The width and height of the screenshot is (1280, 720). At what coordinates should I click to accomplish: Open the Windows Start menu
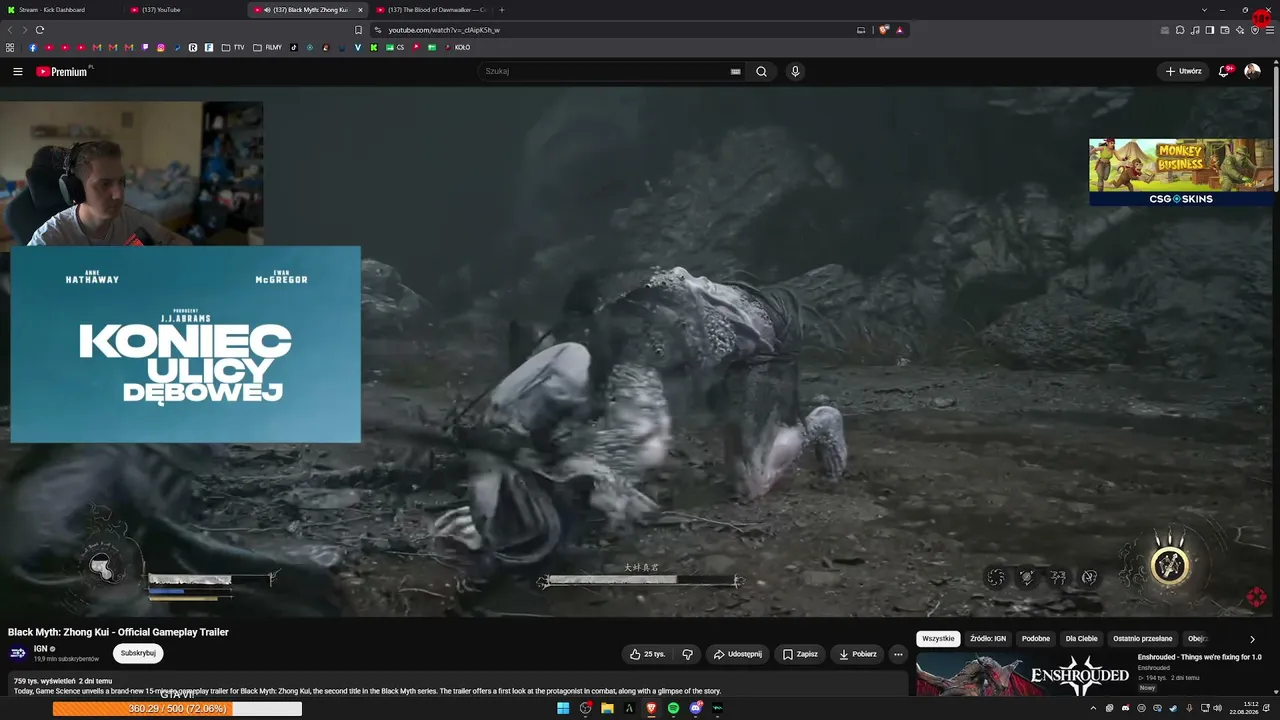[x=563, y=708]
